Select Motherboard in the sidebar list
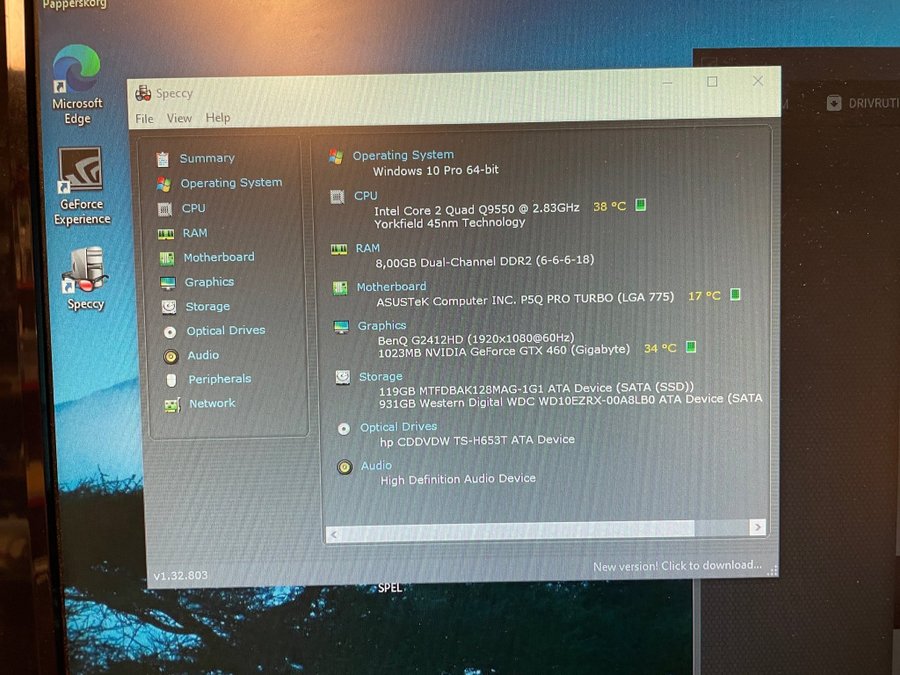This screenshot has height=675, width=900. pyautogui.click(x=219, y=258)
